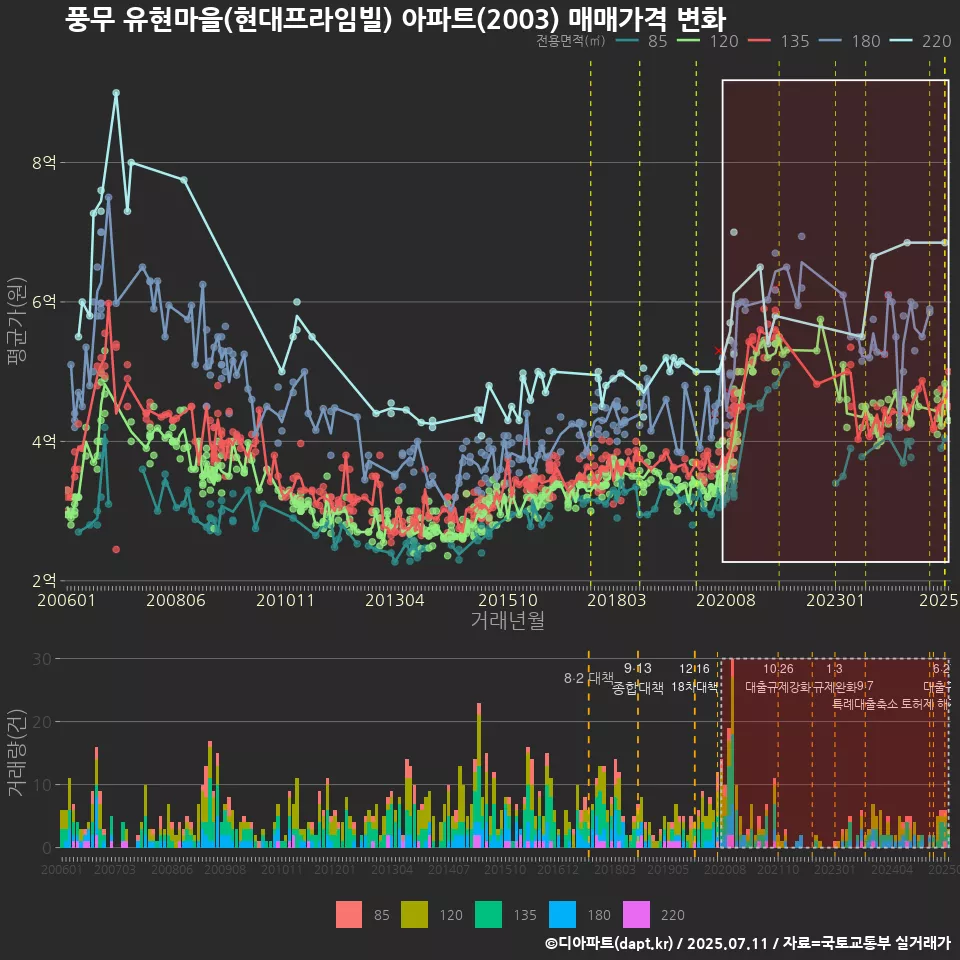Click the '8억' y-axis label
960x960 pixels.
[x=44, y=162]
